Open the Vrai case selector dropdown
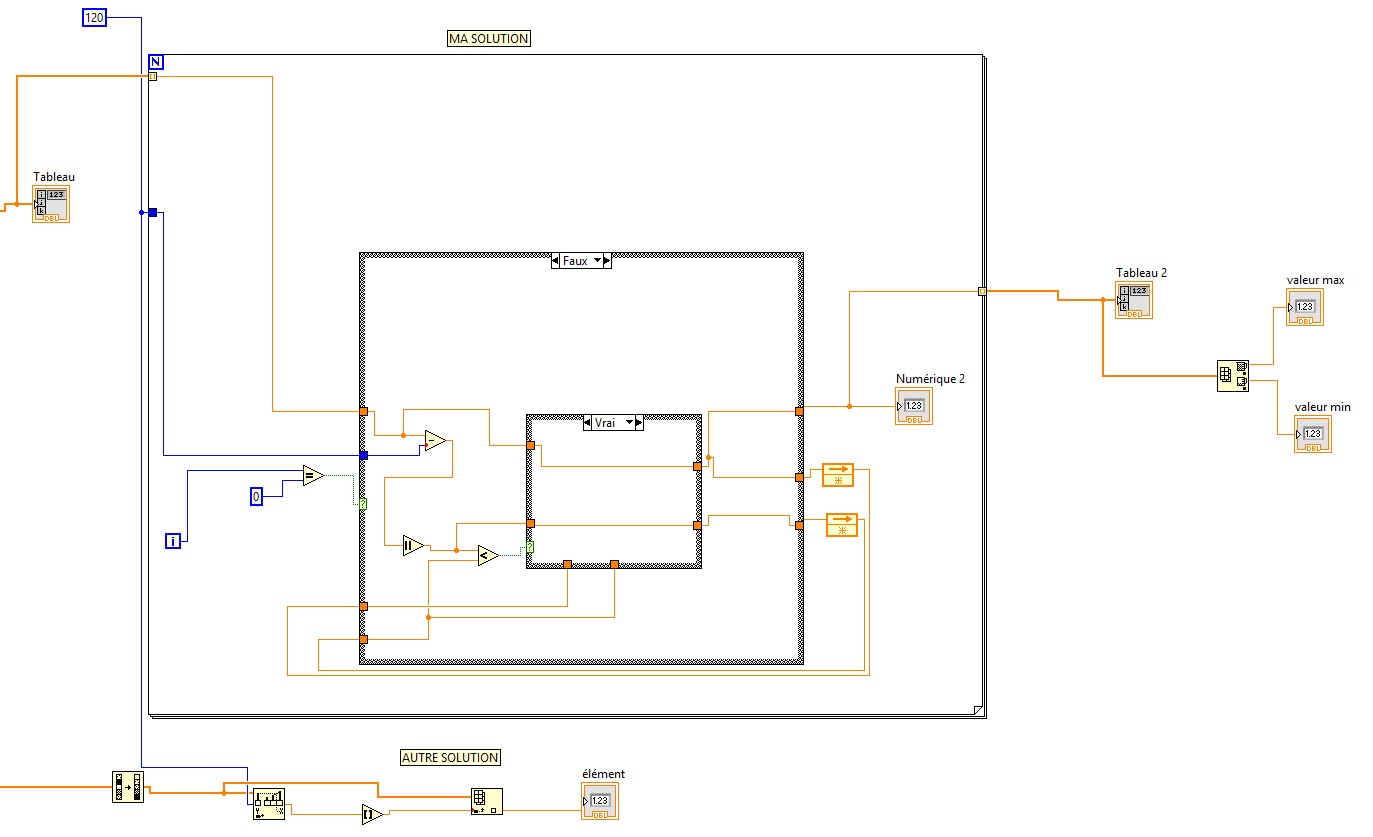1373x837 pixels. point(630,423)
